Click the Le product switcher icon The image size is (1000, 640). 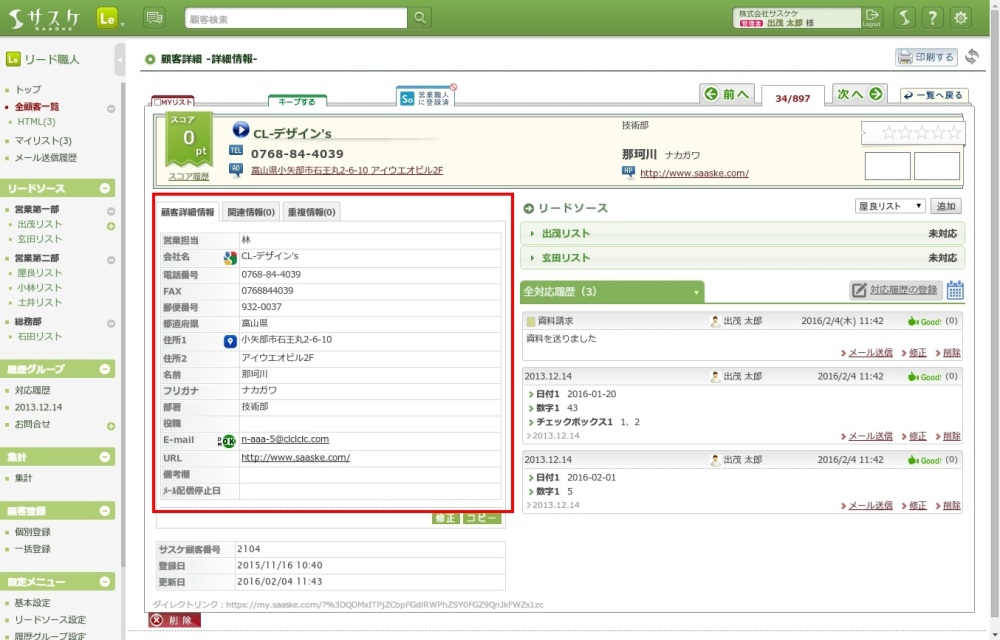tap(108, 18)
